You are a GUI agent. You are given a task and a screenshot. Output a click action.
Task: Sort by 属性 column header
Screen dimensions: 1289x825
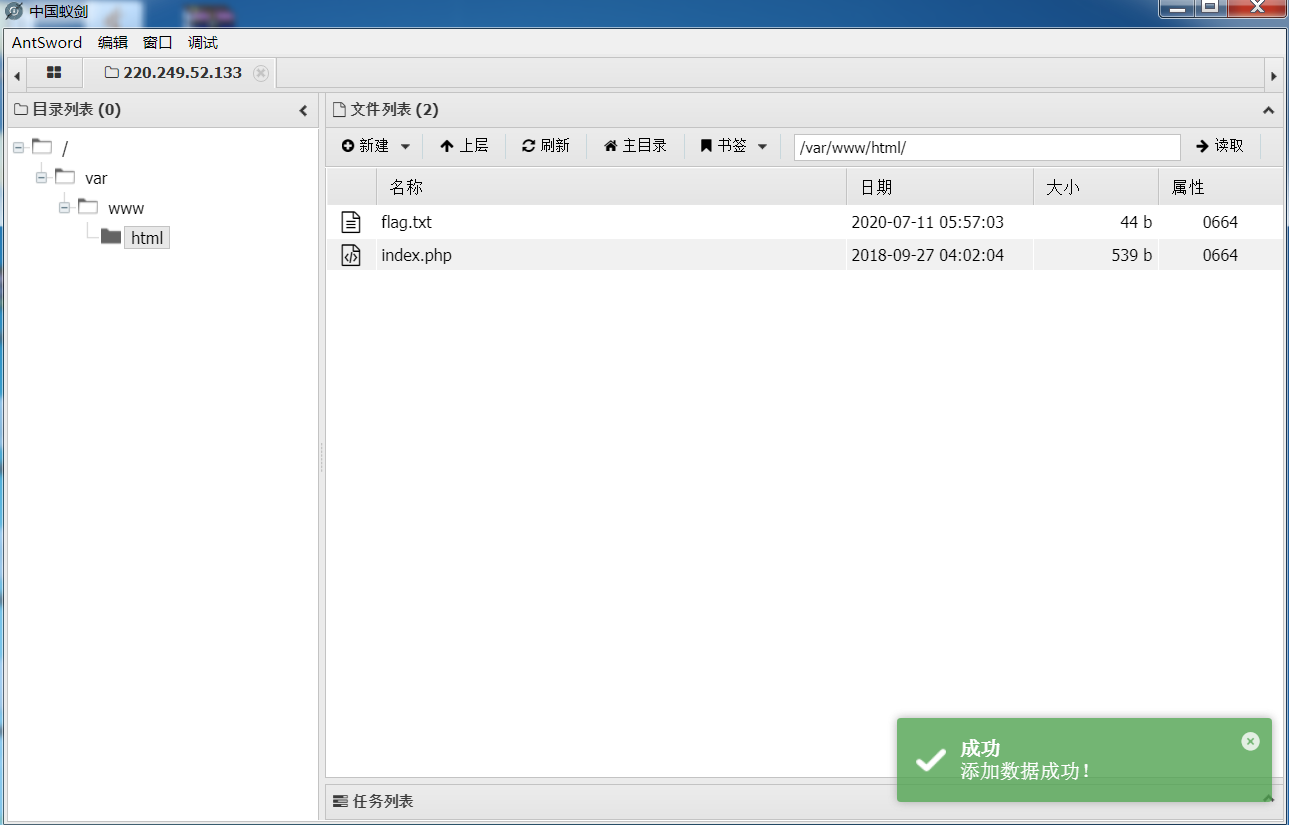point(1219,187)
